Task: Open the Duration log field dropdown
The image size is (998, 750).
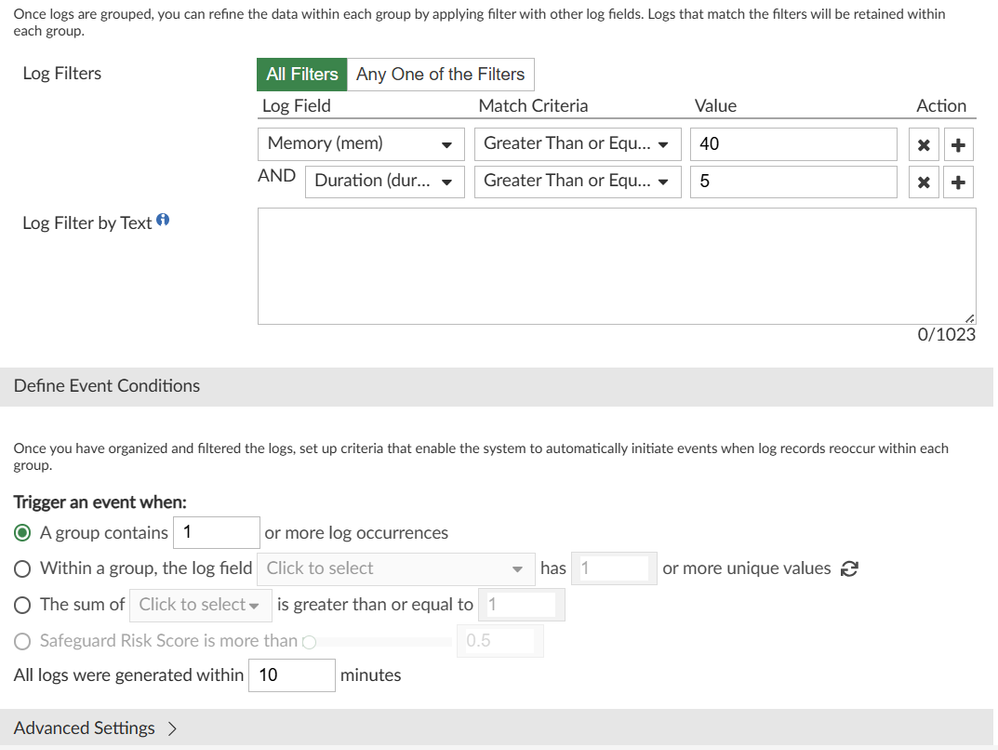Action: 384,181
